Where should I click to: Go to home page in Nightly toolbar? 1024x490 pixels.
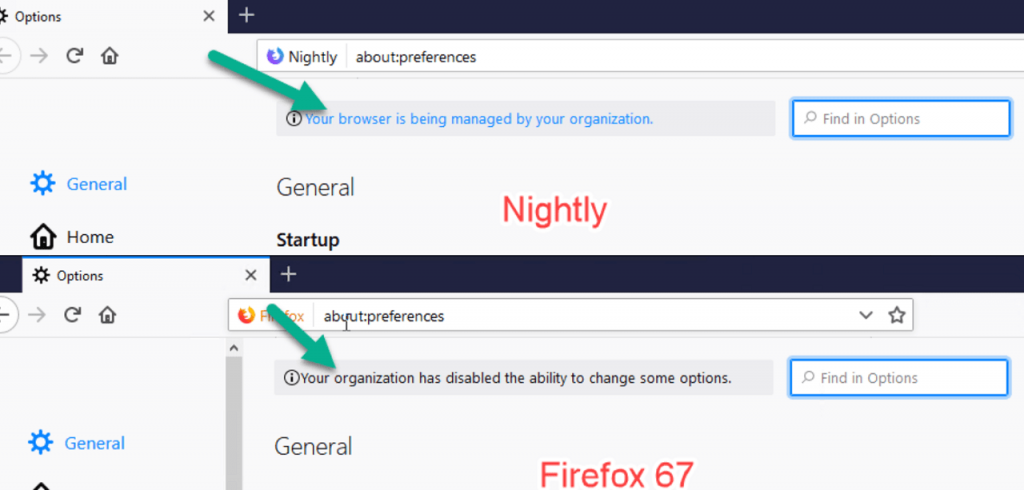point(110,56)
